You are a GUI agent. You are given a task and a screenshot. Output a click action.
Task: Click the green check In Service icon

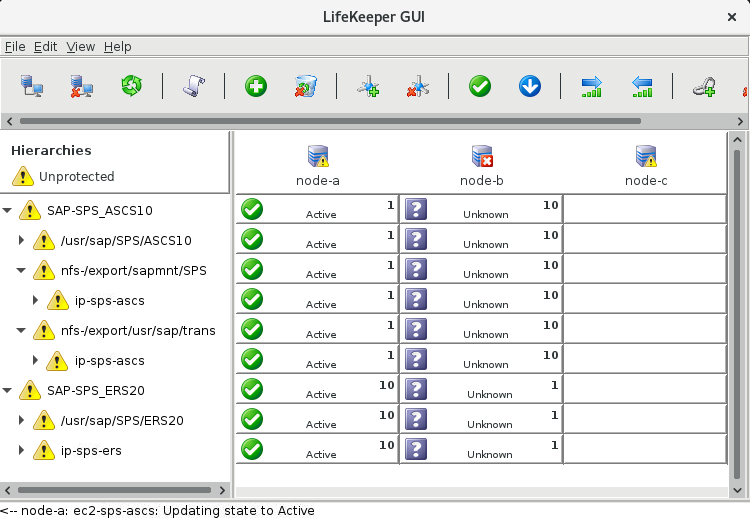tap(480, 87)
